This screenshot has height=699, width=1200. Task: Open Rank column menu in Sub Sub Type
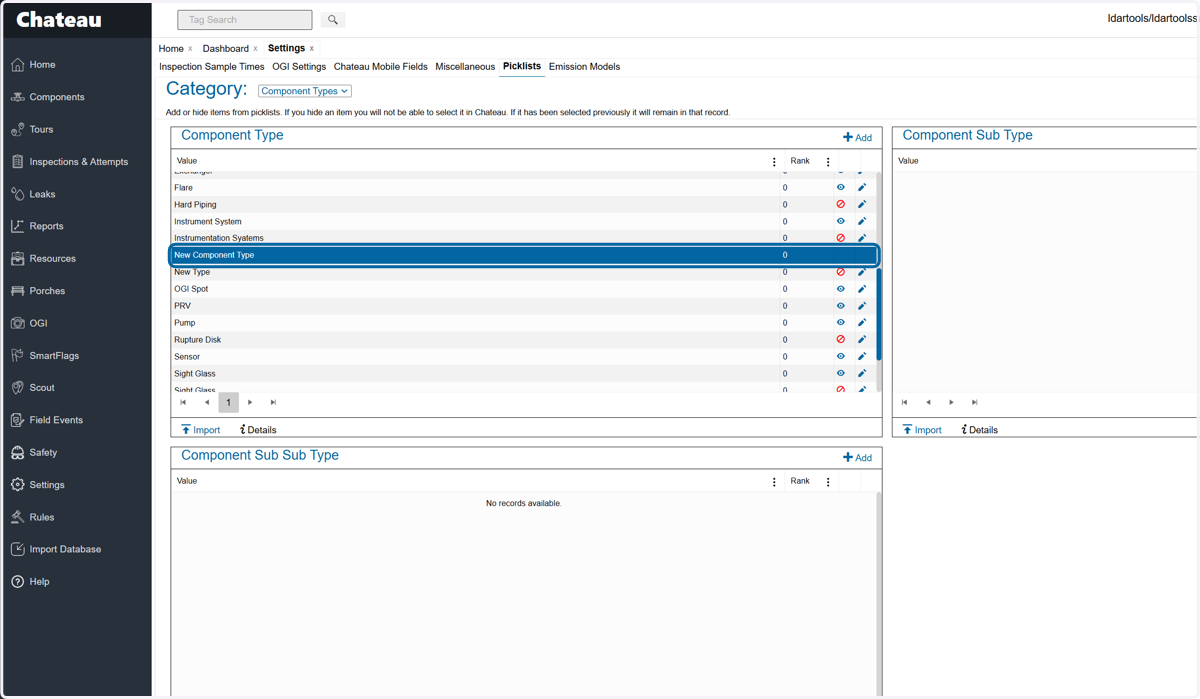pyautogui.click(x=828, y=481)
